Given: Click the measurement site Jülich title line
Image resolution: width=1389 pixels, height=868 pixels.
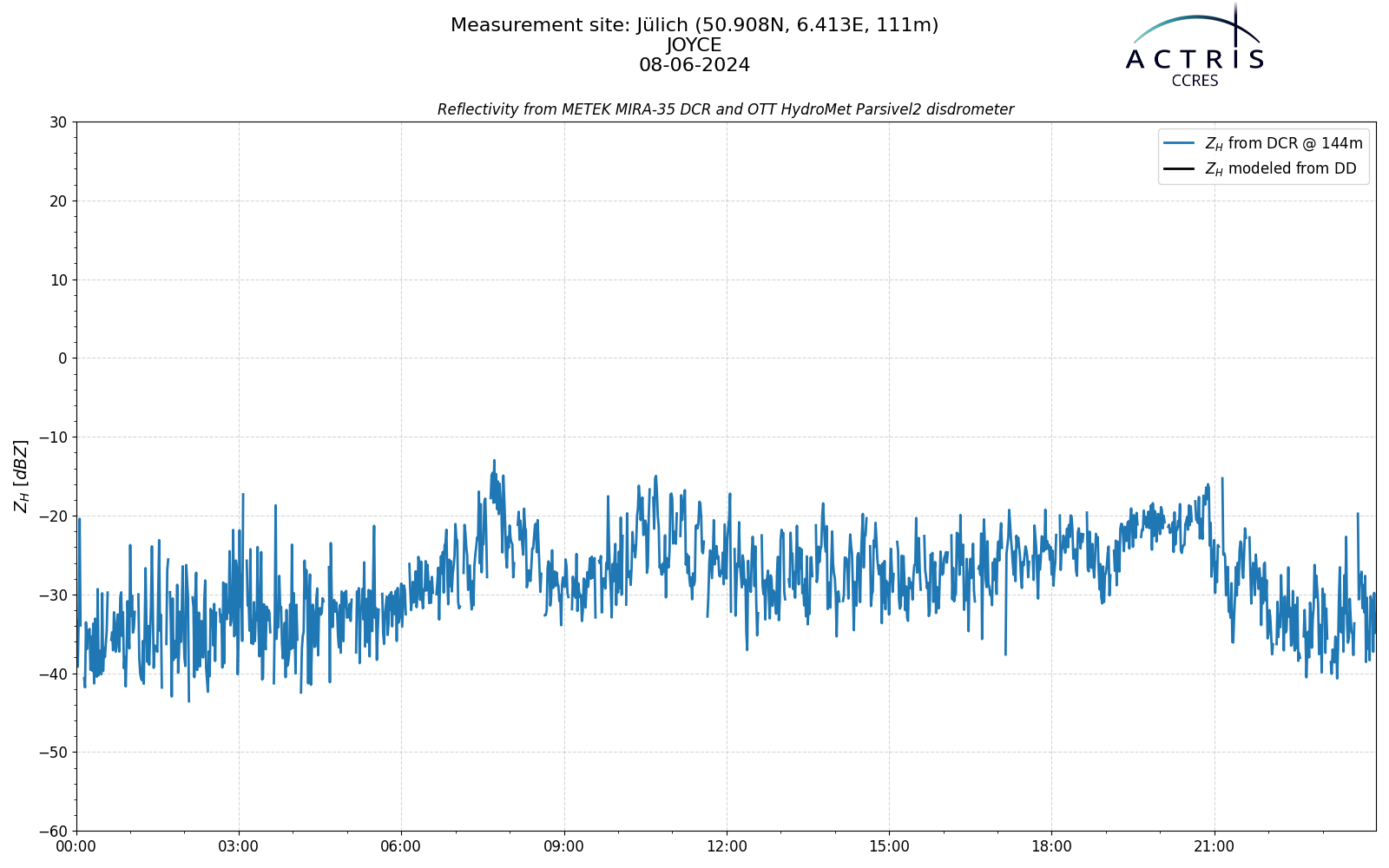Looking at the screenshot, I should 694,25.
